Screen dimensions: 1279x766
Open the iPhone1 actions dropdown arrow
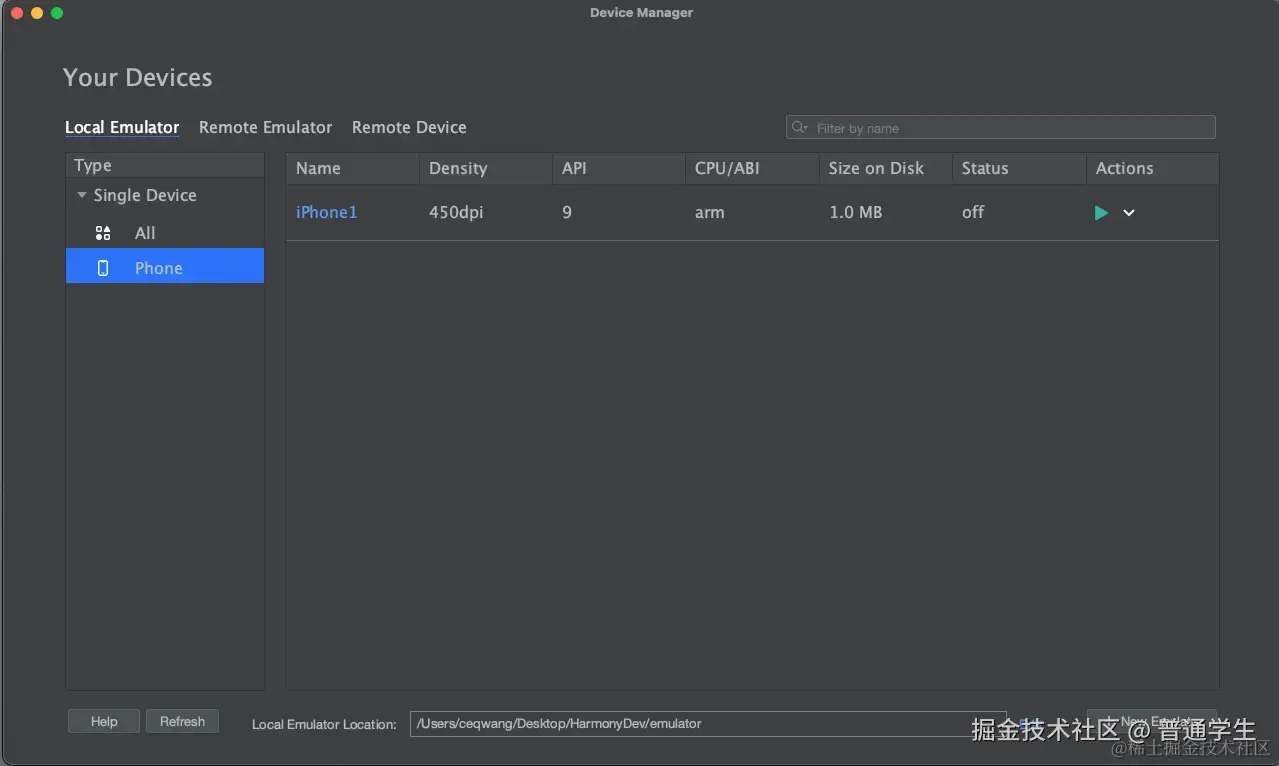pos(1129,212)
